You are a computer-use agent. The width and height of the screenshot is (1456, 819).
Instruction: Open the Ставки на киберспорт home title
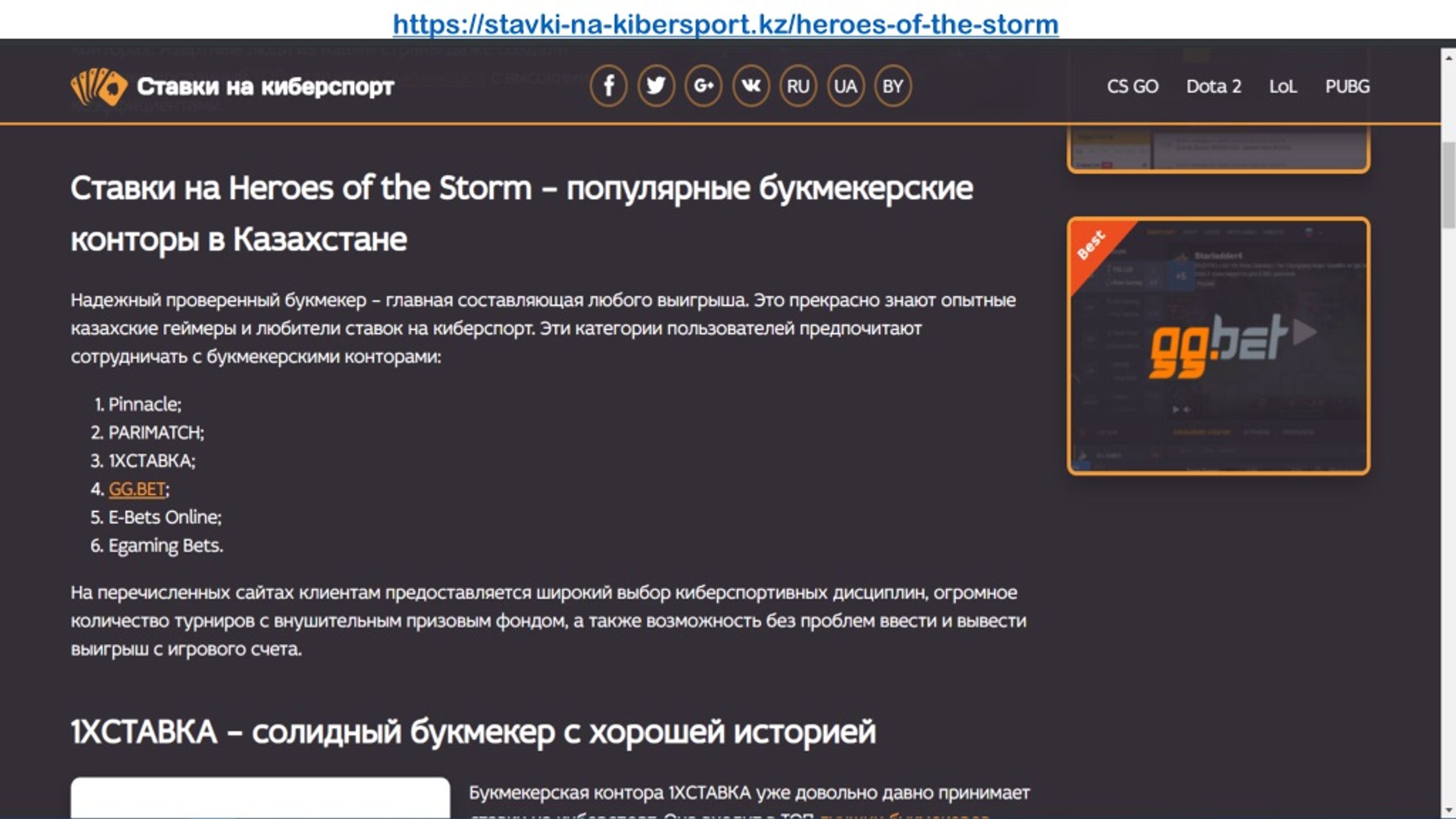(265, 86)
